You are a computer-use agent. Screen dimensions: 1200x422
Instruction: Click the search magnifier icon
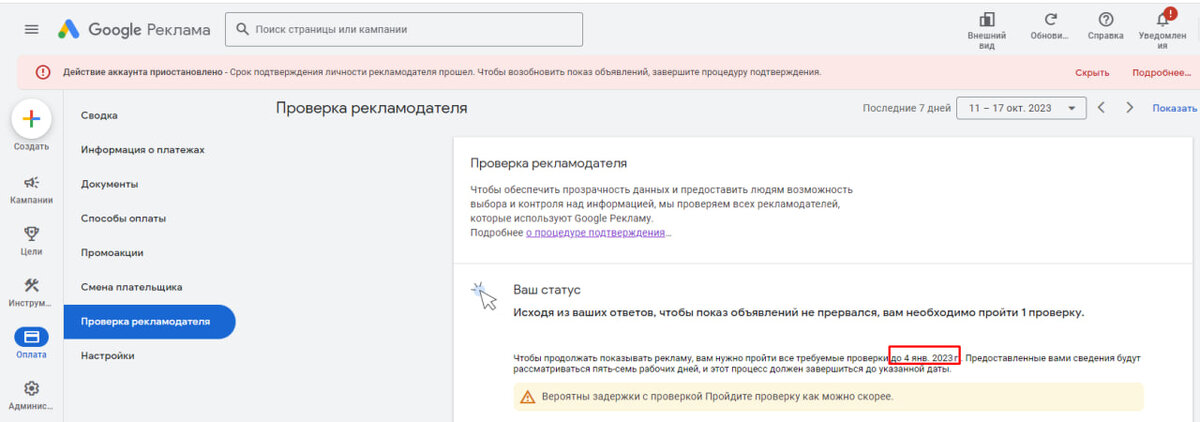[x=242, y=29]
